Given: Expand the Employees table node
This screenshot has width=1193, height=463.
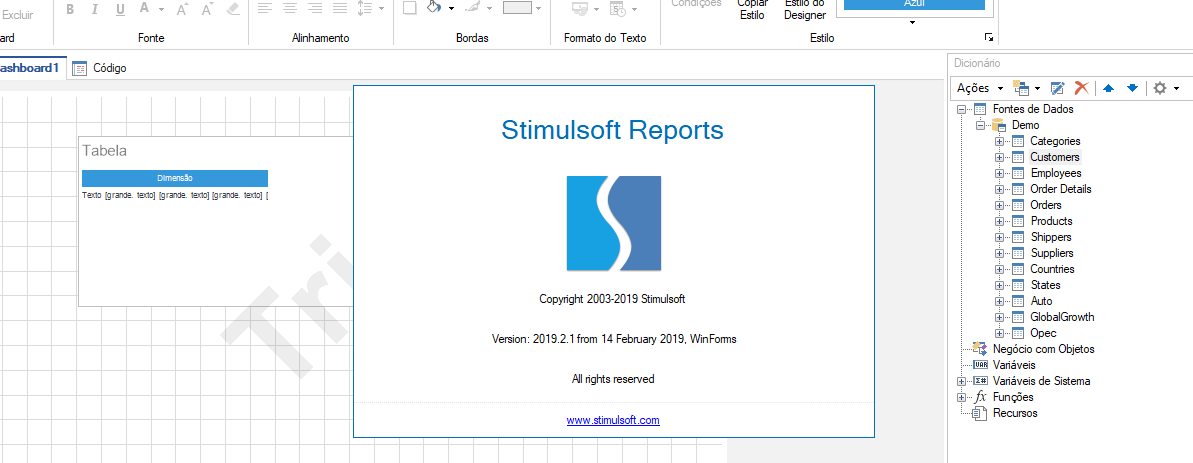Looking at the screenshot, I should pyautogui.click(x=1000, y=173).
